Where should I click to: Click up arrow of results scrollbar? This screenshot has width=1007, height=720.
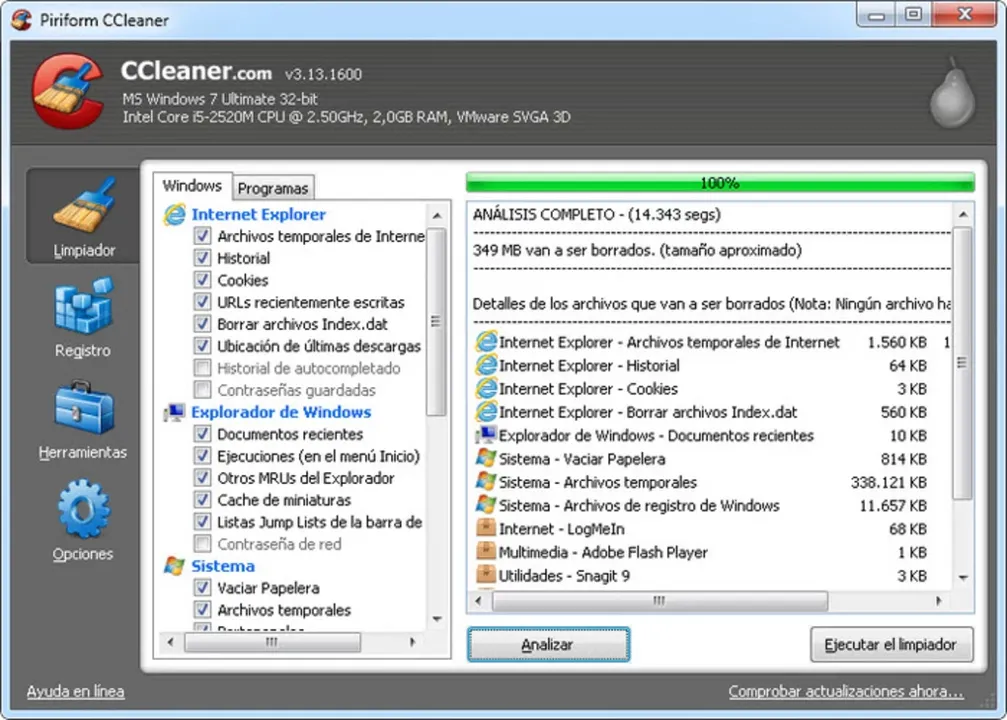click(x=963, y=215)
